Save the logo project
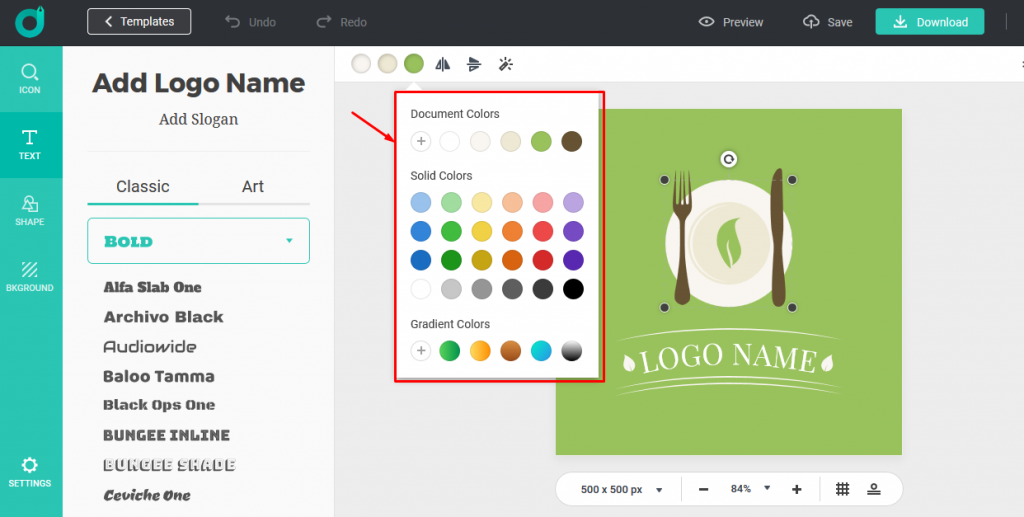The image size is (1024, 517). (827, 22)
